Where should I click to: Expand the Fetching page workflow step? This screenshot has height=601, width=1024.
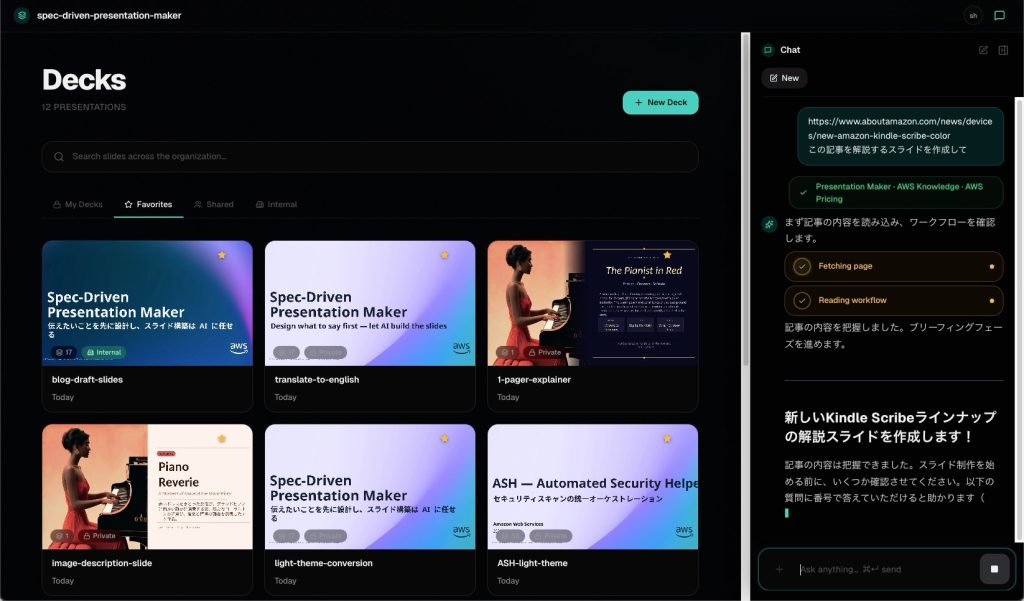click(x=893, y=266)
